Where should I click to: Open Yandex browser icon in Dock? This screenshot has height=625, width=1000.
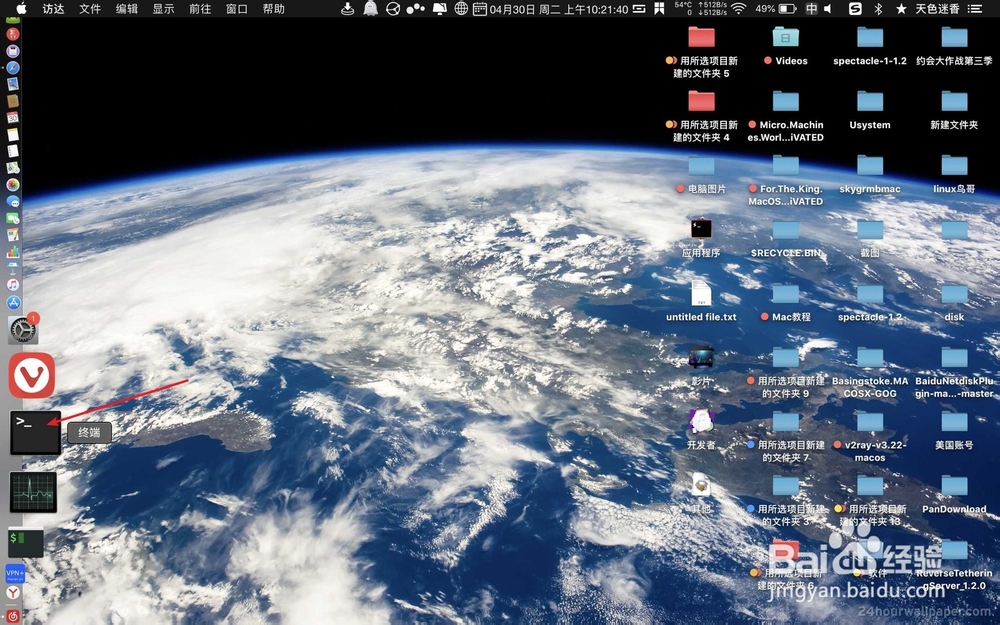13,593
